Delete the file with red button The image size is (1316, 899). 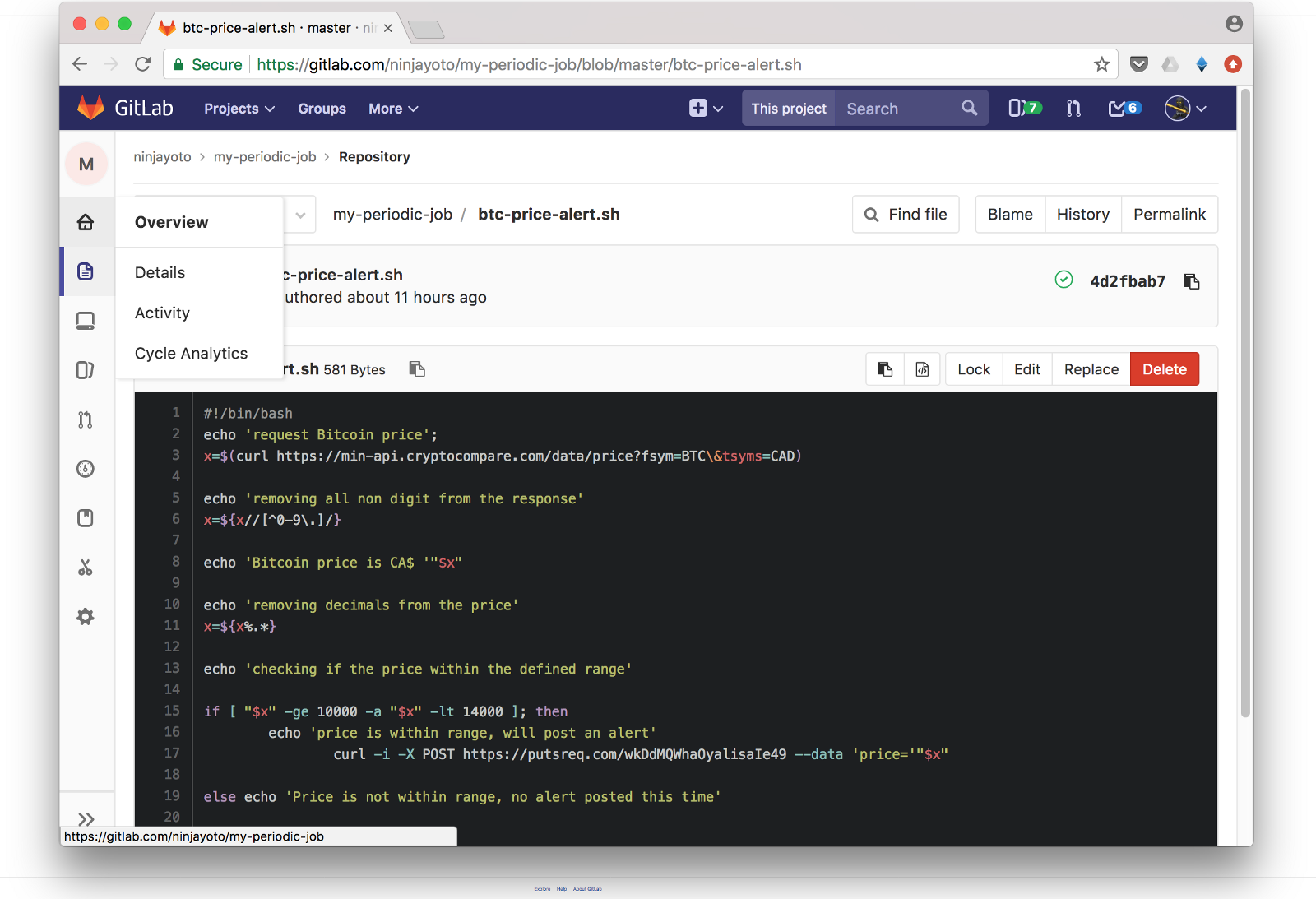tap(1165, 369)
